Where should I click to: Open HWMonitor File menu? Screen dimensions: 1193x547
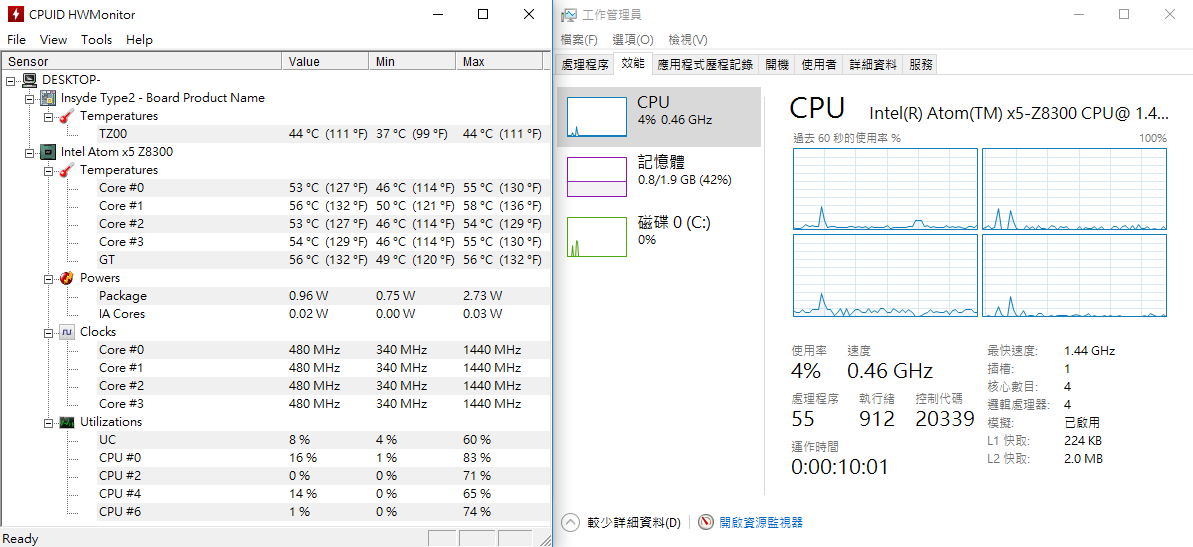16,40
